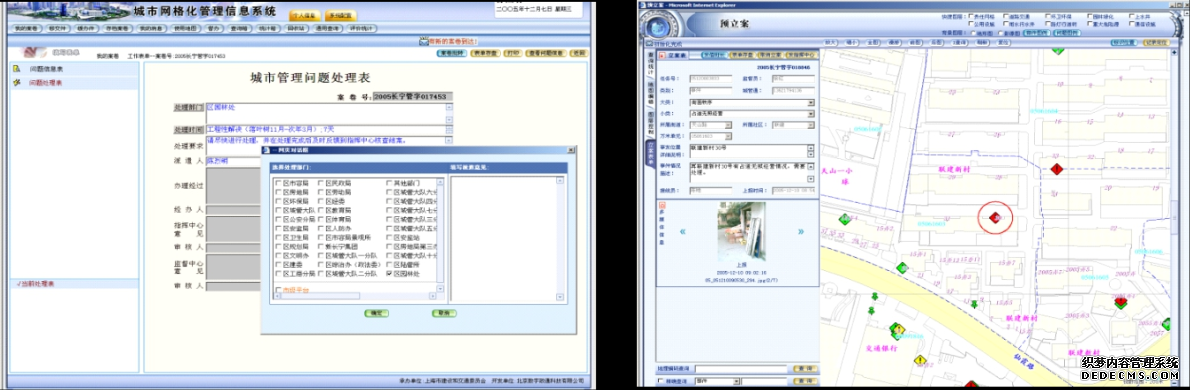Click horizontal scrollbar of department list
Screen dimensions: 1190x390
point(354,297)
